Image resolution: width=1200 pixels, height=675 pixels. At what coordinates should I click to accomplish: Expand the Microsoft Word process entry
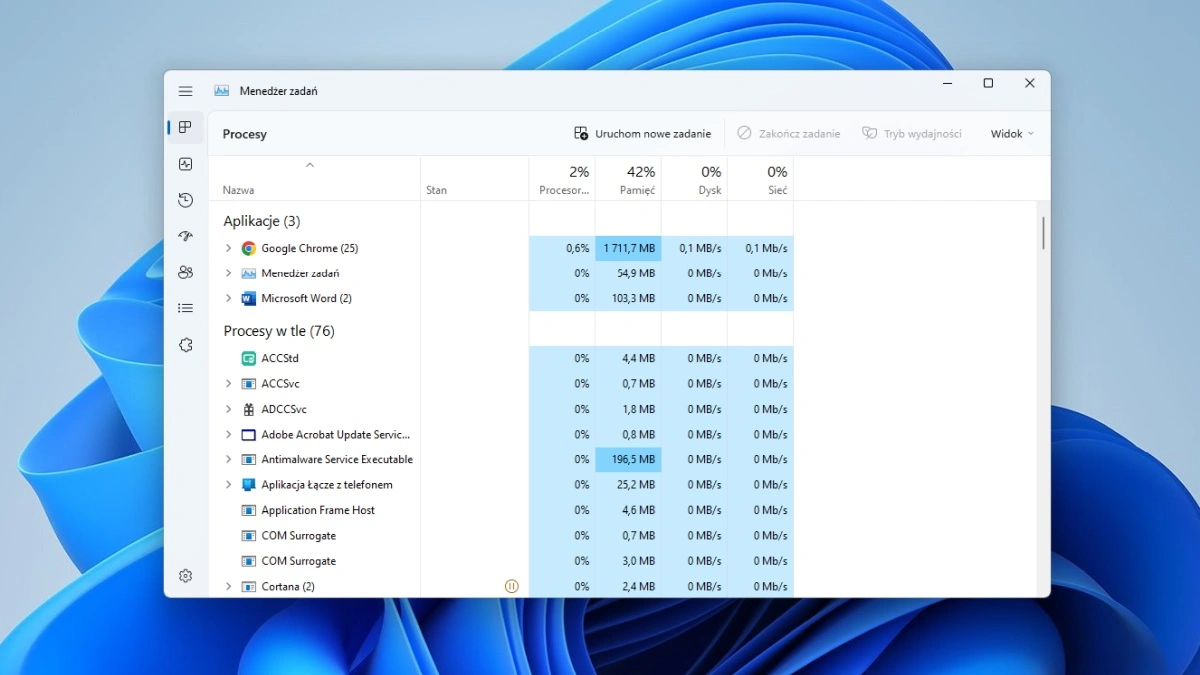(x=227, y=298)
